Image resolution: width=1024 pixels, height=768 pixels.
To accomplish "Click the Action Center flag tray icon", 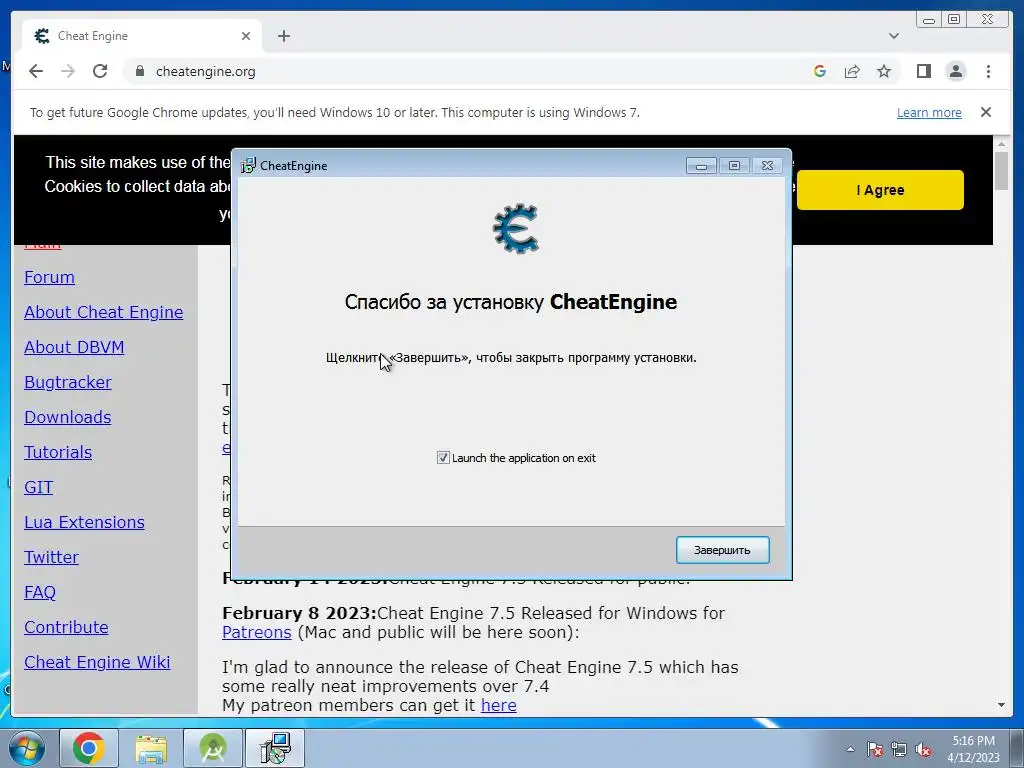I will pos(875,749).
